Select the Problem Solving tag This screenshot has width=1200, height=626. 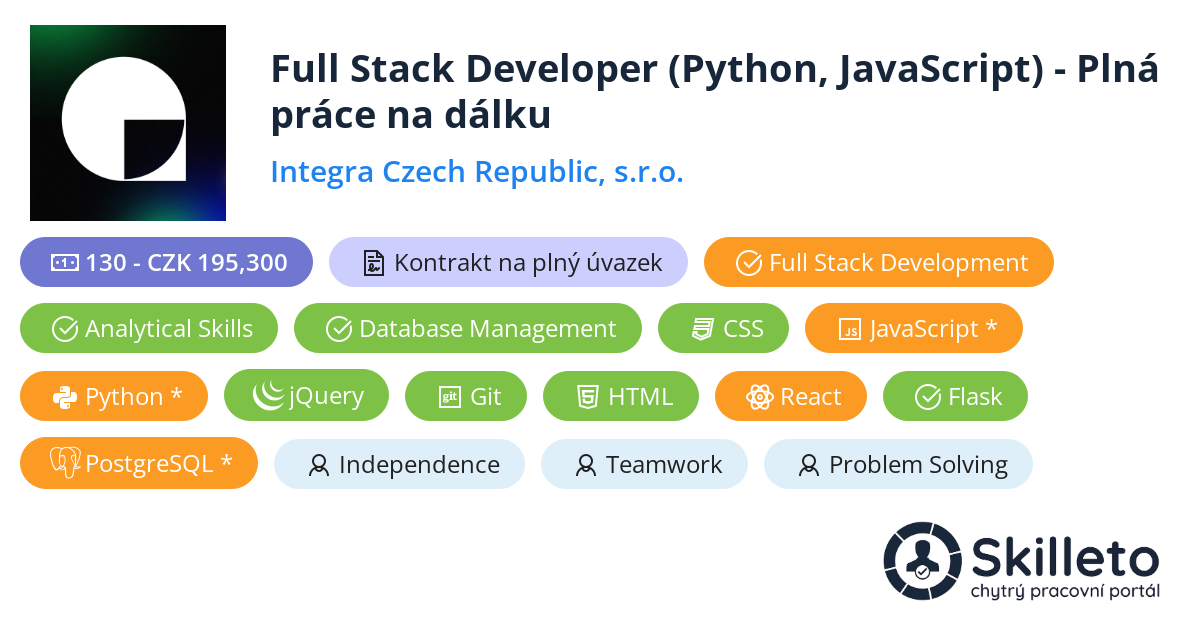click(x=898, y=464)
